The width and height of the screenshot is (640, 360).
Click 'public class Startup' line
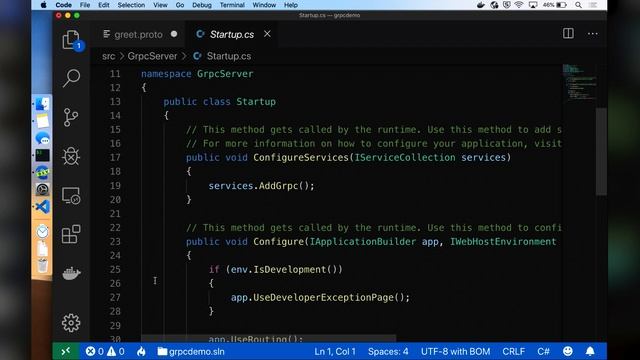[x=220, y=102]
